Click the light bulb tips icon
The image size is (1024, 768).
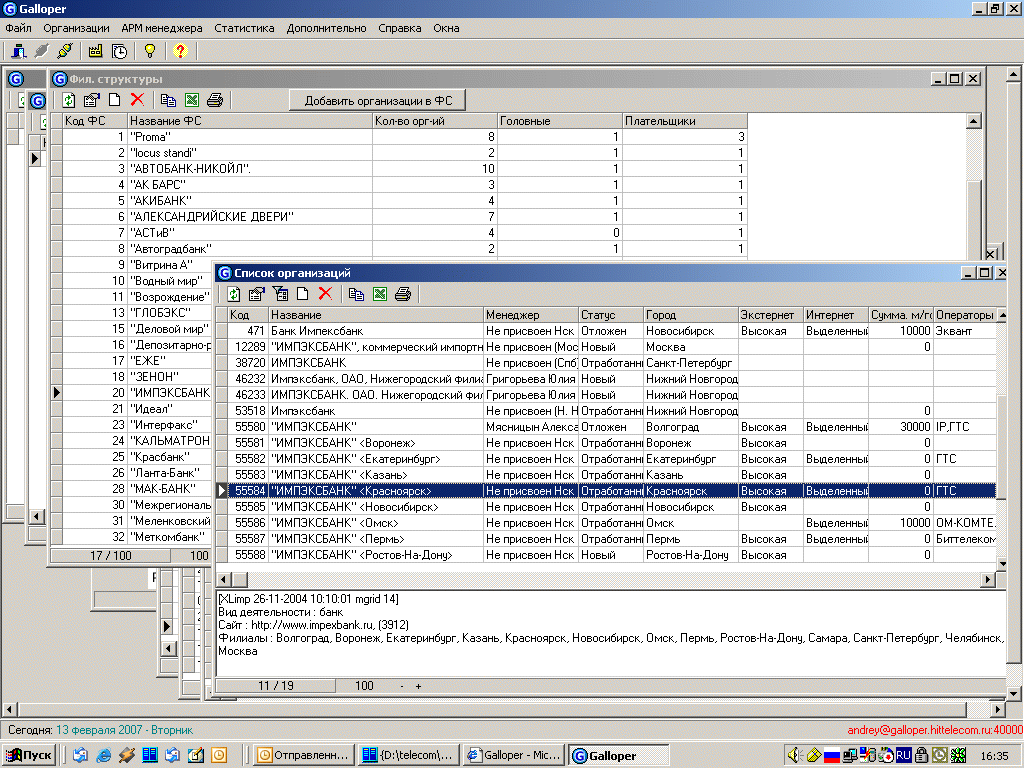[x=150, y=50]
